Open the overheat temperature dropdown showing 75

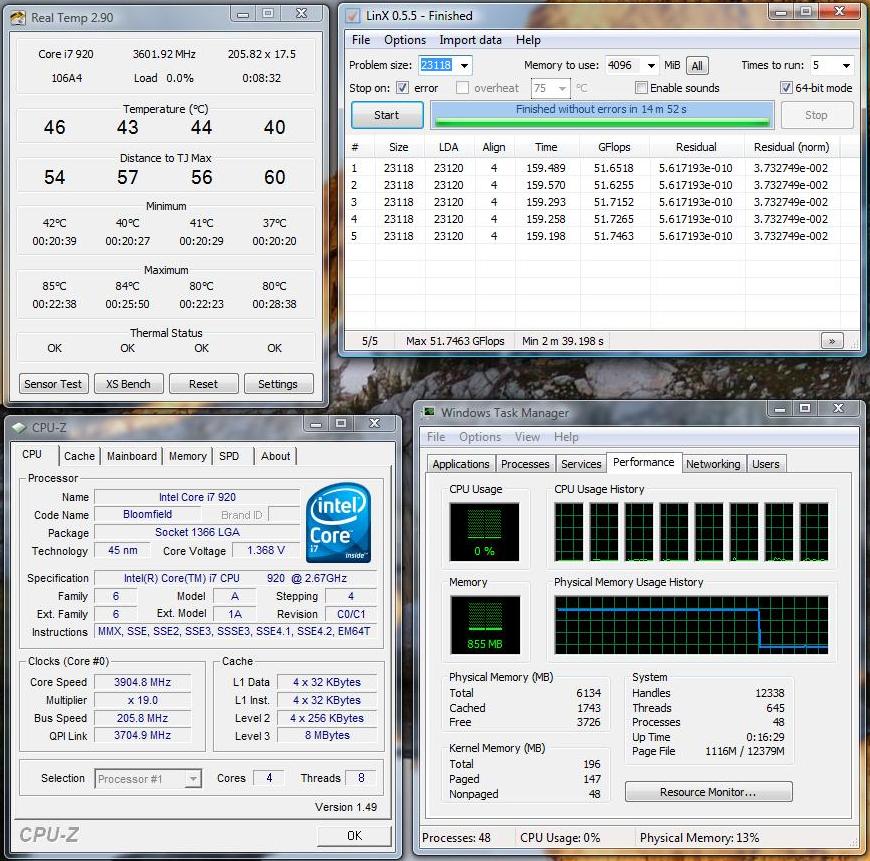tap(563, 88)
